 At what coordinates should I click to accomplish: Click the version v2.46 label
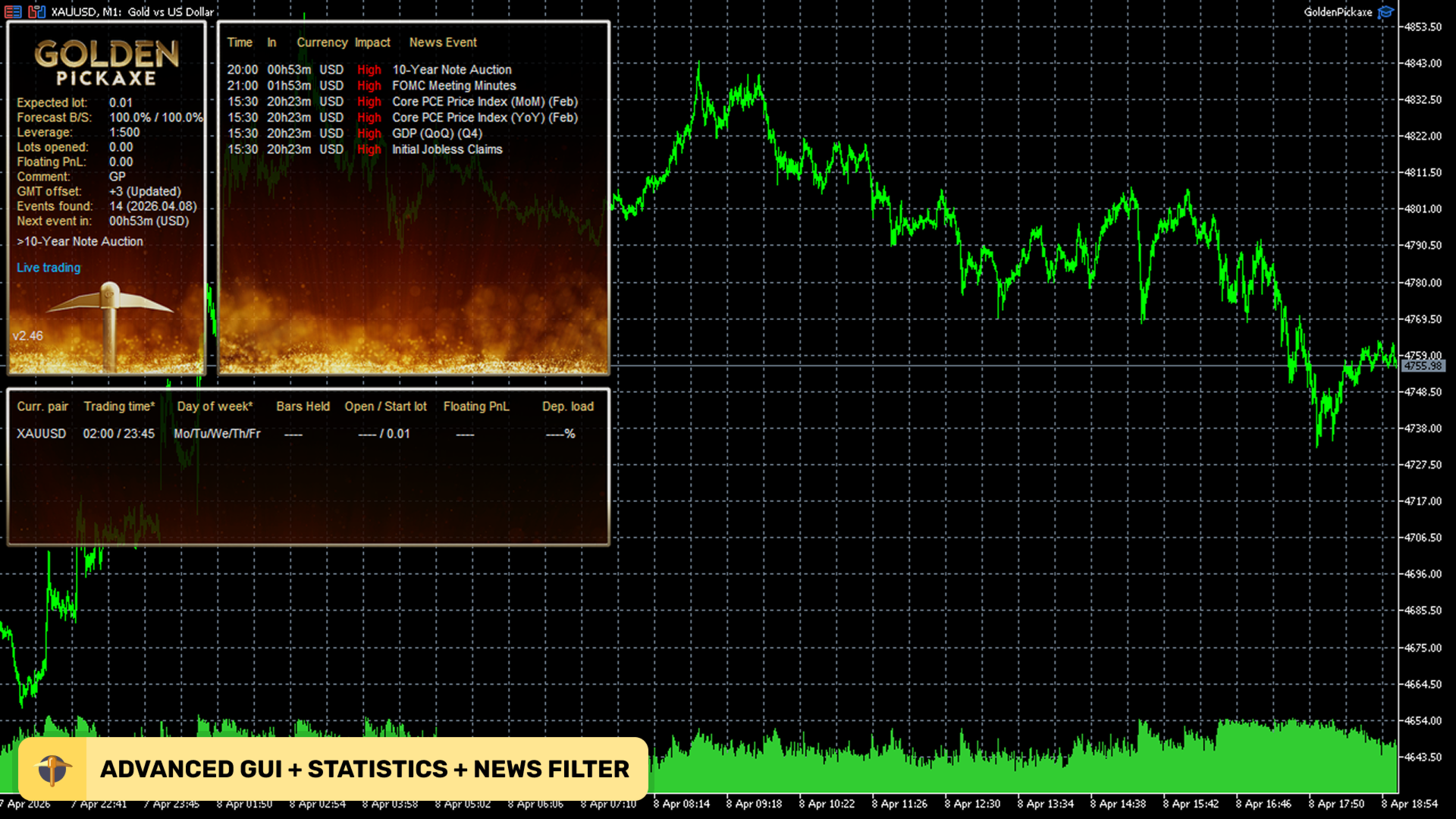point(28,336)
